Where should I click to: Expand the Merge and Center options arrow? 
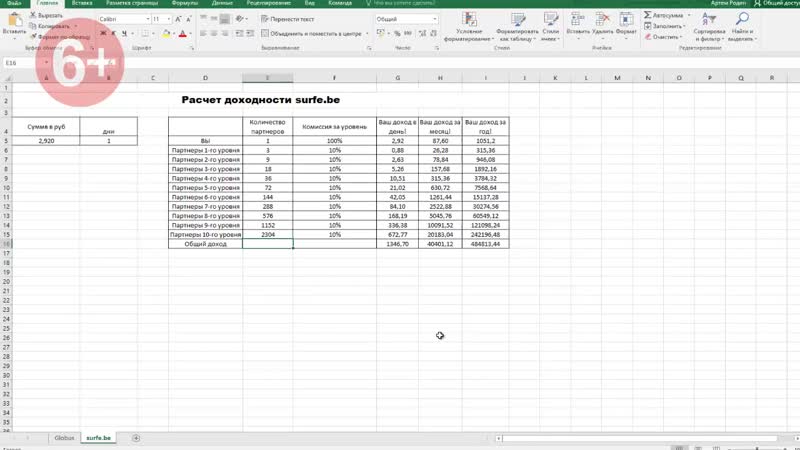(367, 34)
